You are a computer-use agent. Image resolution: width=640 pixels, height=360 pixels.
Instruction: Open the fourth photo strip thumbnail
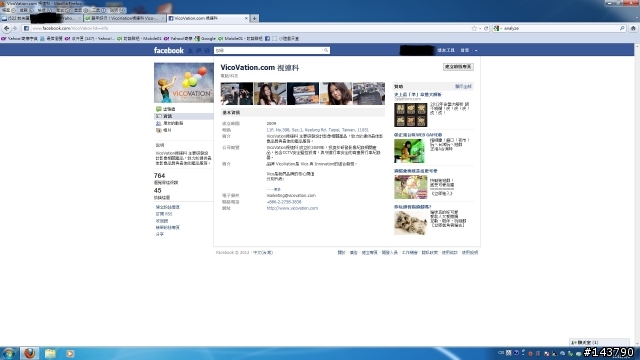[x=336, y=93]
